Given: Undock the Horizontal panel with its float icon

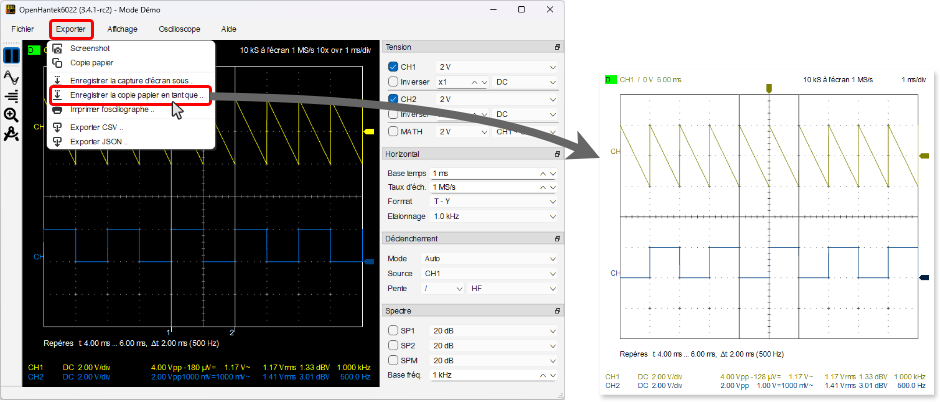Looking at the screenshot, I should (x=556, y=154).
